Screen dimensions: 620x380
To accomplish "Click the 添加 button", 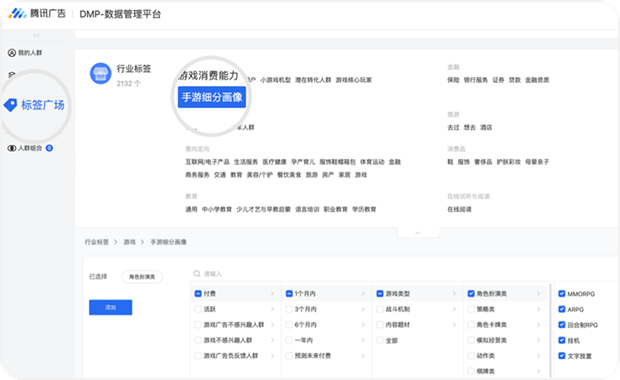I will point(111,307).
